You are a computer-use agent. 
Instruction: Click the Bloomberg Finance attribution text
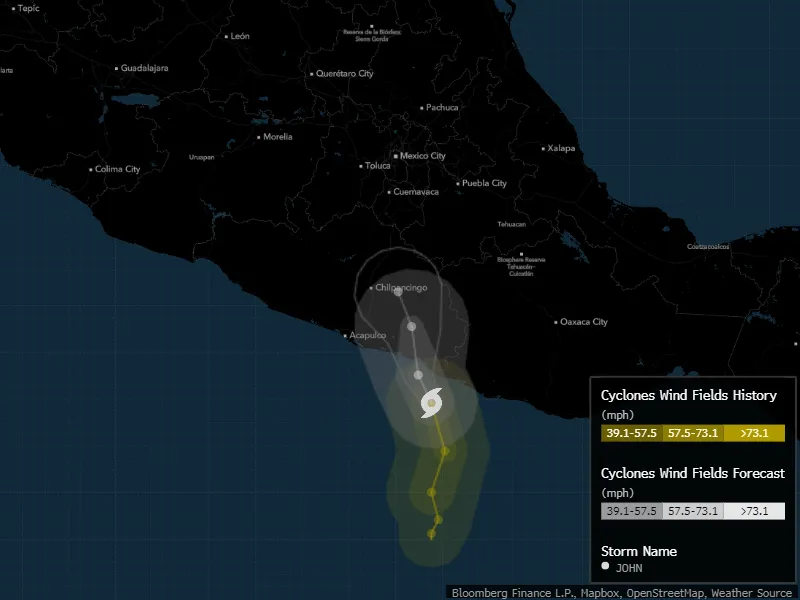[621, 593]
